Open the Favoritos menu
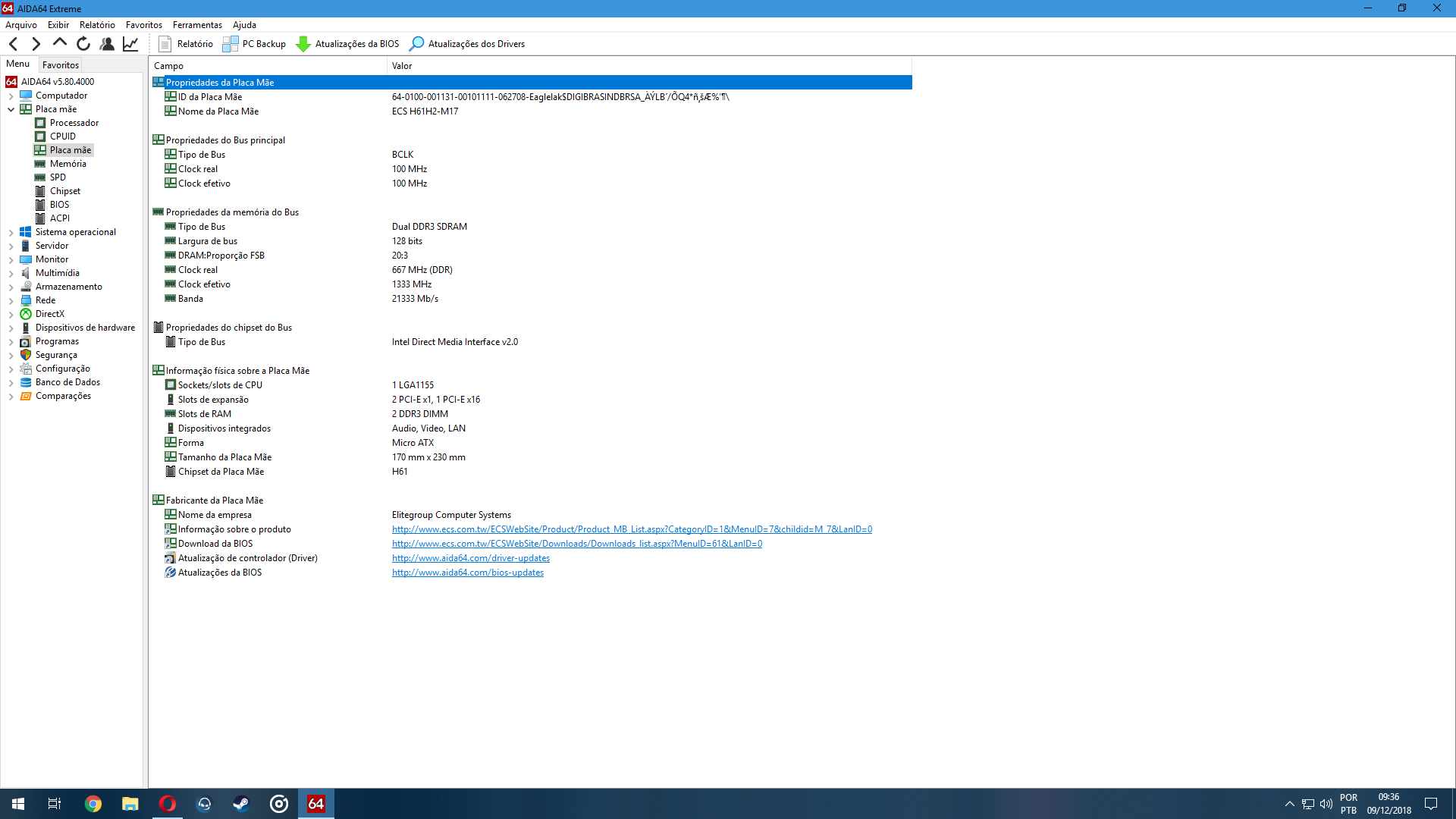This screenshot has width=1456, height=819. click(x=144, y=25)
